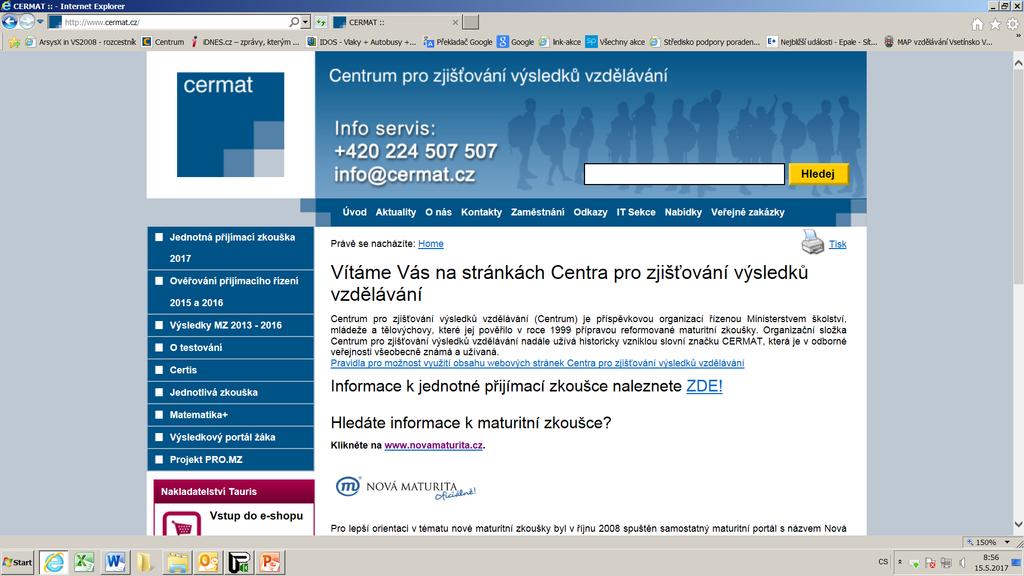This screenshot has width=1024, height=576.
Task: Click the yellow Hledej button
Action: pyautogui.click(x=818, y=174)
